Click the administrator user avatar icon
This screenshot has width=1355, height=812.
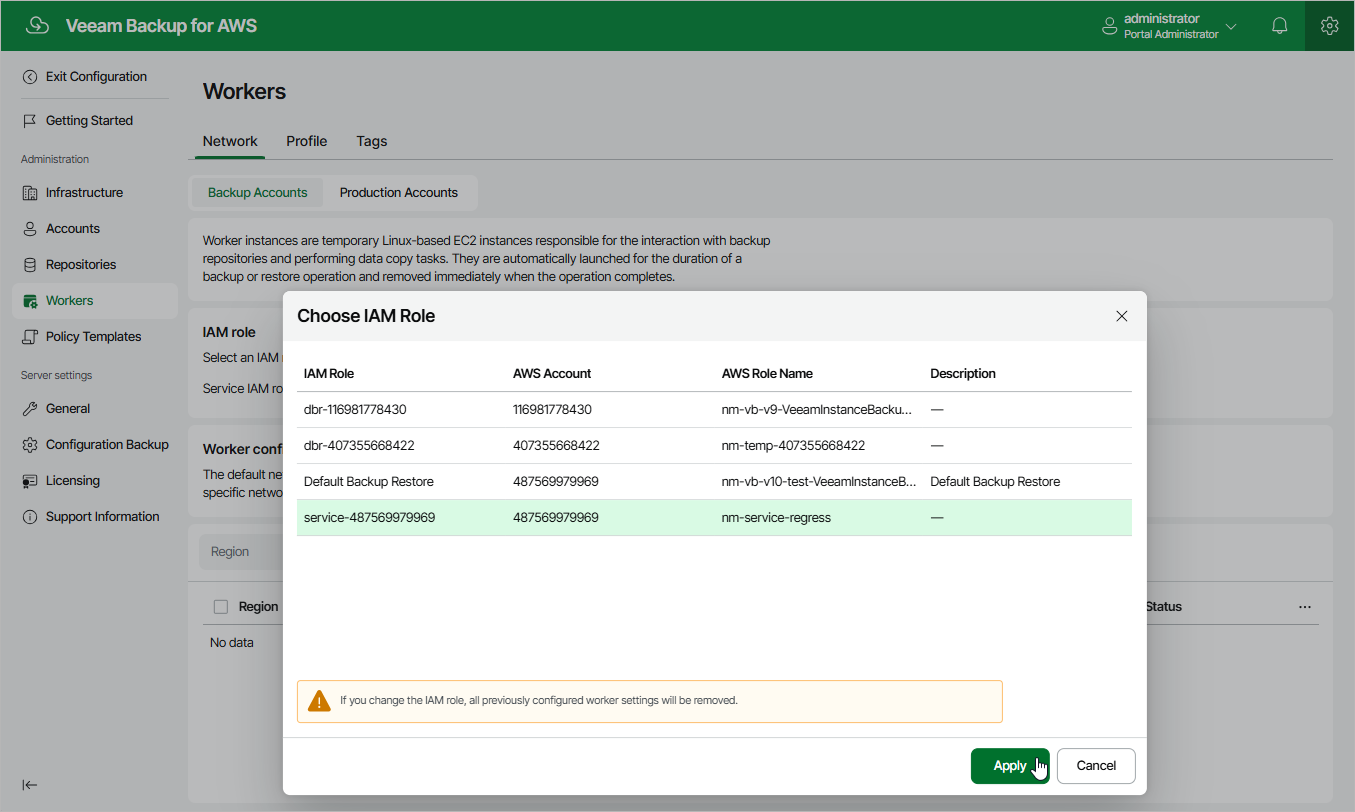pyautogui.click(x=1109, y=26)
